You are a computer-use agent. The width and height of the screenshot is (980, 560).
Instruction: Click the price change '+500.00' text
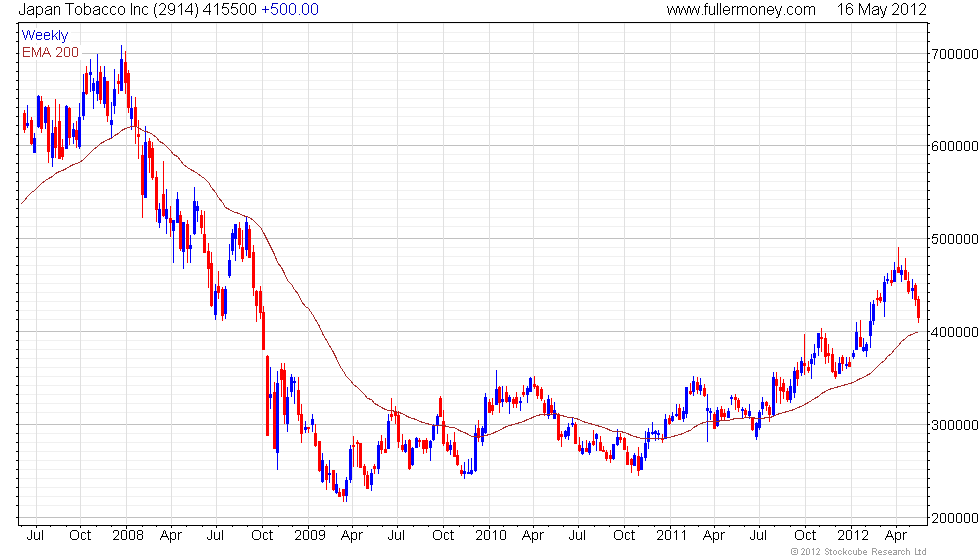(289, 9)
